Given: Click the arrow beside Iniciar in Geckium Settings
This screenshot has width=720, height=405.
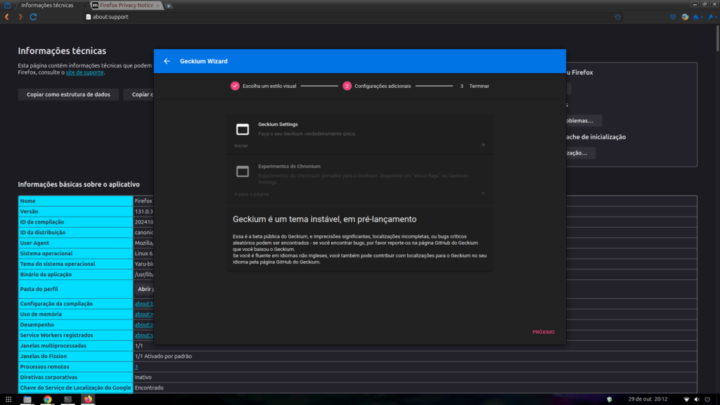Looking at the screenshot, I should click(483, 145).
